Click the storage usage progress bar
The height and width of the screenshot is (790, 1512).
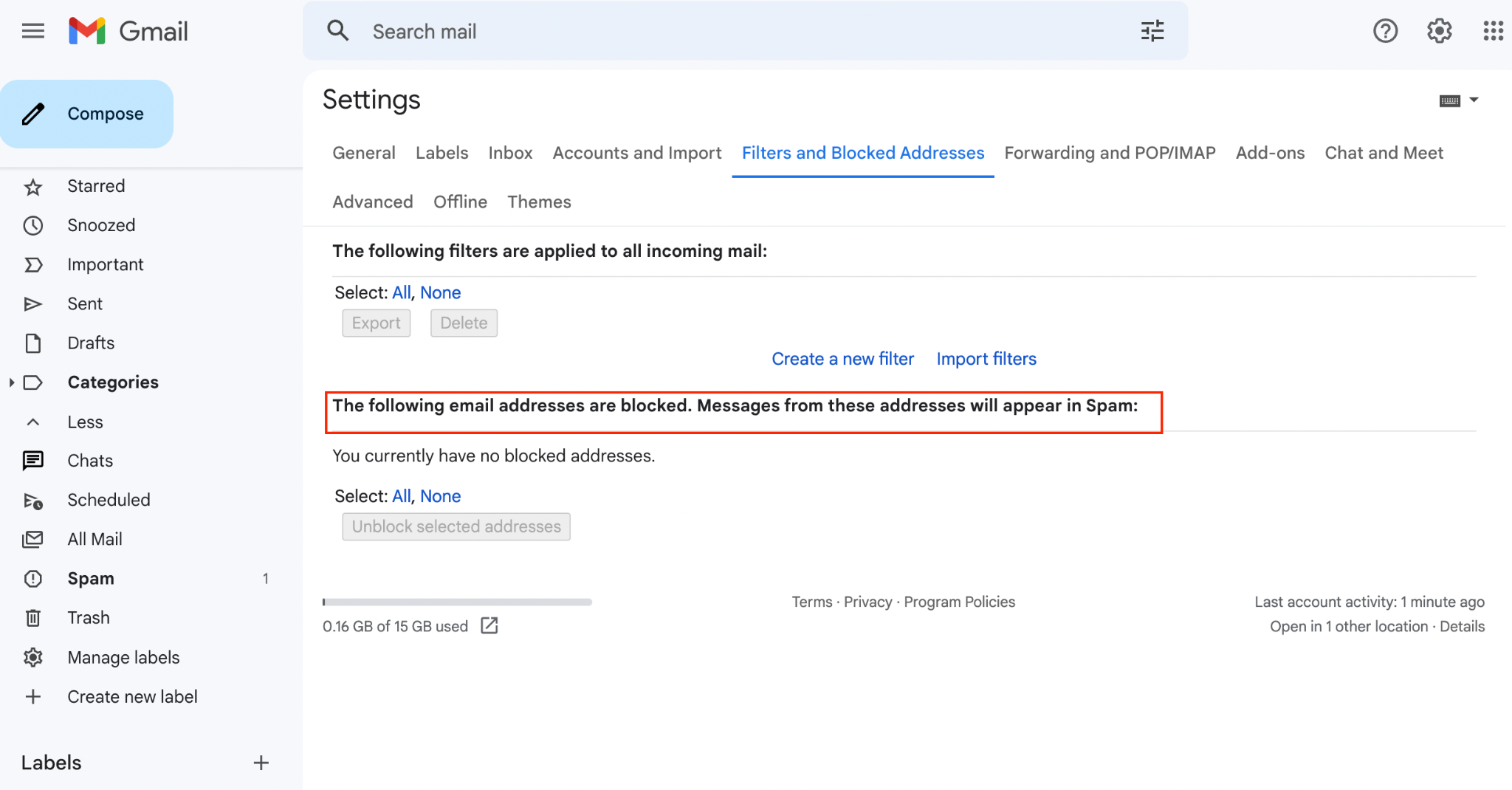click(457, 602)
